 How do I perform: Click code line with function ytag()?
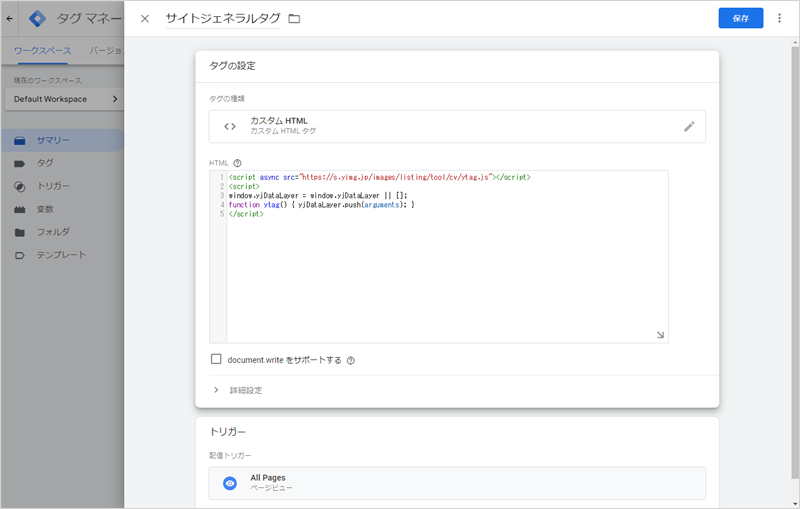tap(321, 205)
